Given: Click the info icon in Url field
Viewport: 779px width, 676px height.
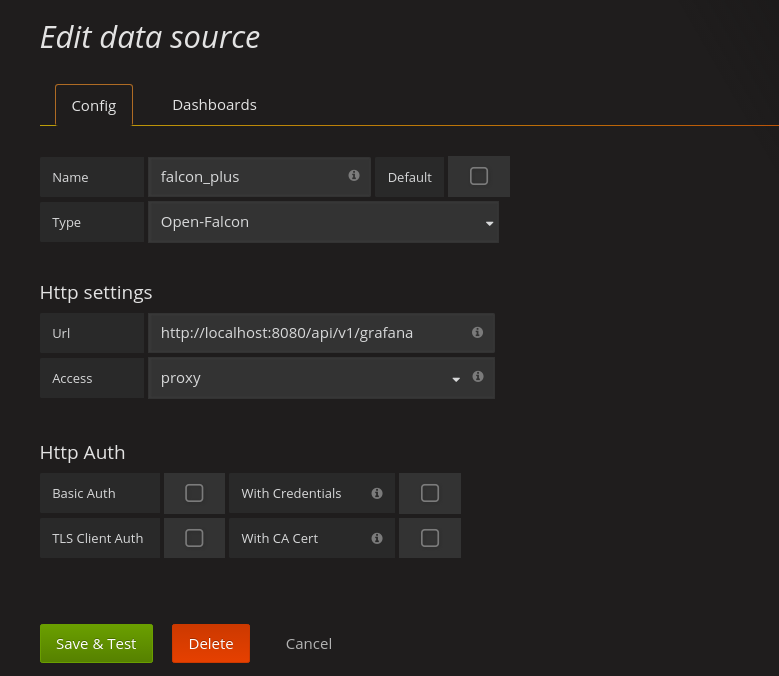Looking at the screenshot, I should pyautogui.click(x=477, y=332).
